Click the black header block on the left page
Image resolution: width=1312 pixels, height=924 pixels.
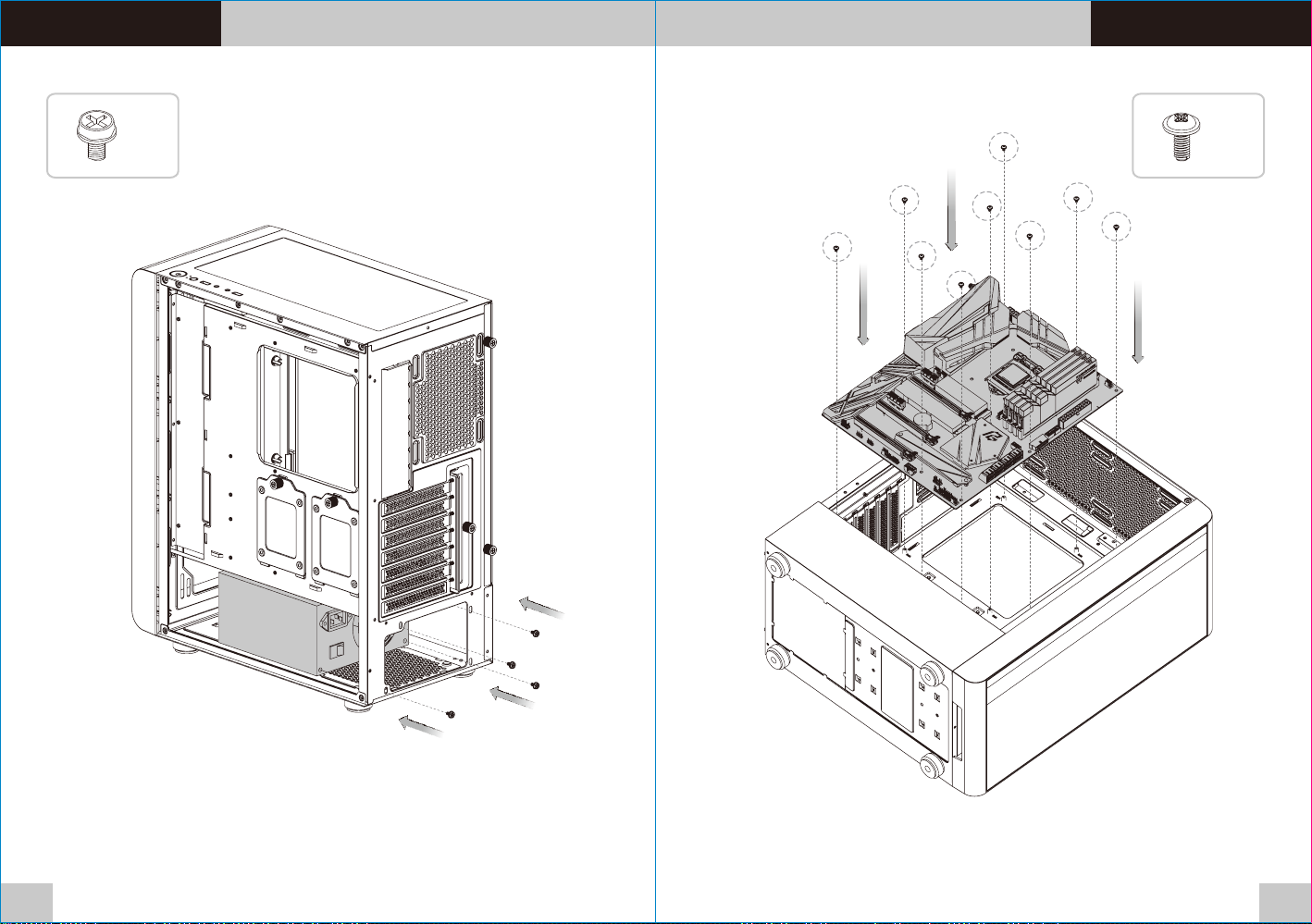110,22
